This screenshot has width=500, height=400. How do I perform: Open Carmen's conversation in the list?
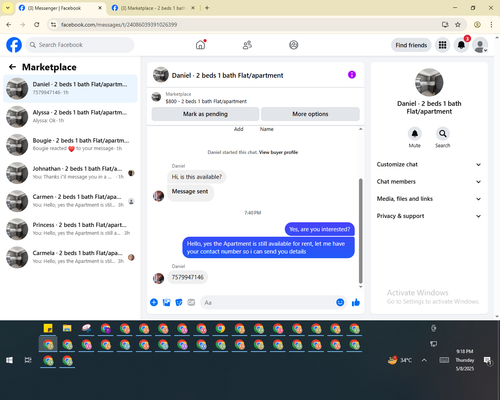(x=70, y=201)
